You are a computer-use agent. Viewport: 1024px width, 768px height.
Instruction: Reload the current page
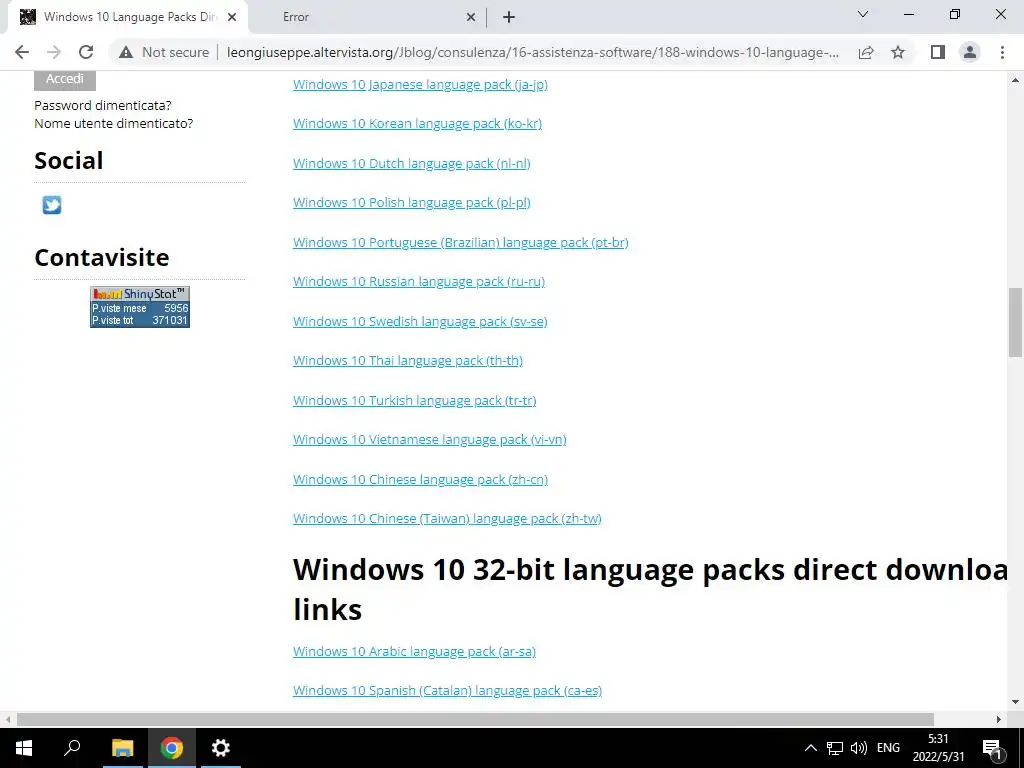point(86,52)
